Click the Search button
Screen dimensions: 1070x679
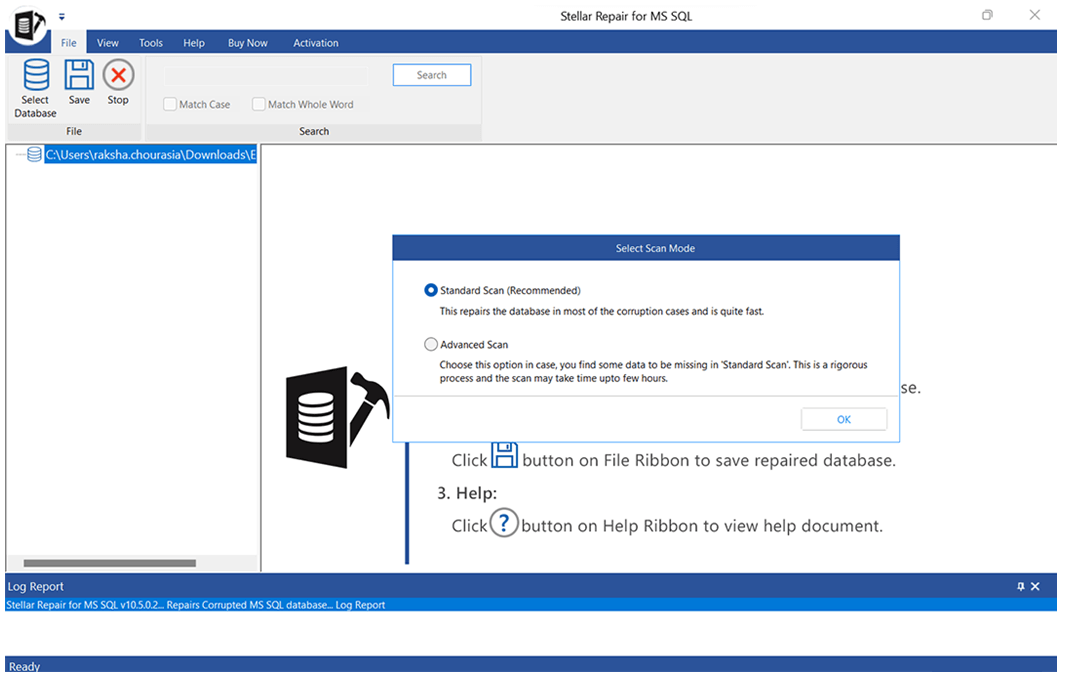[x=431, y=74]
